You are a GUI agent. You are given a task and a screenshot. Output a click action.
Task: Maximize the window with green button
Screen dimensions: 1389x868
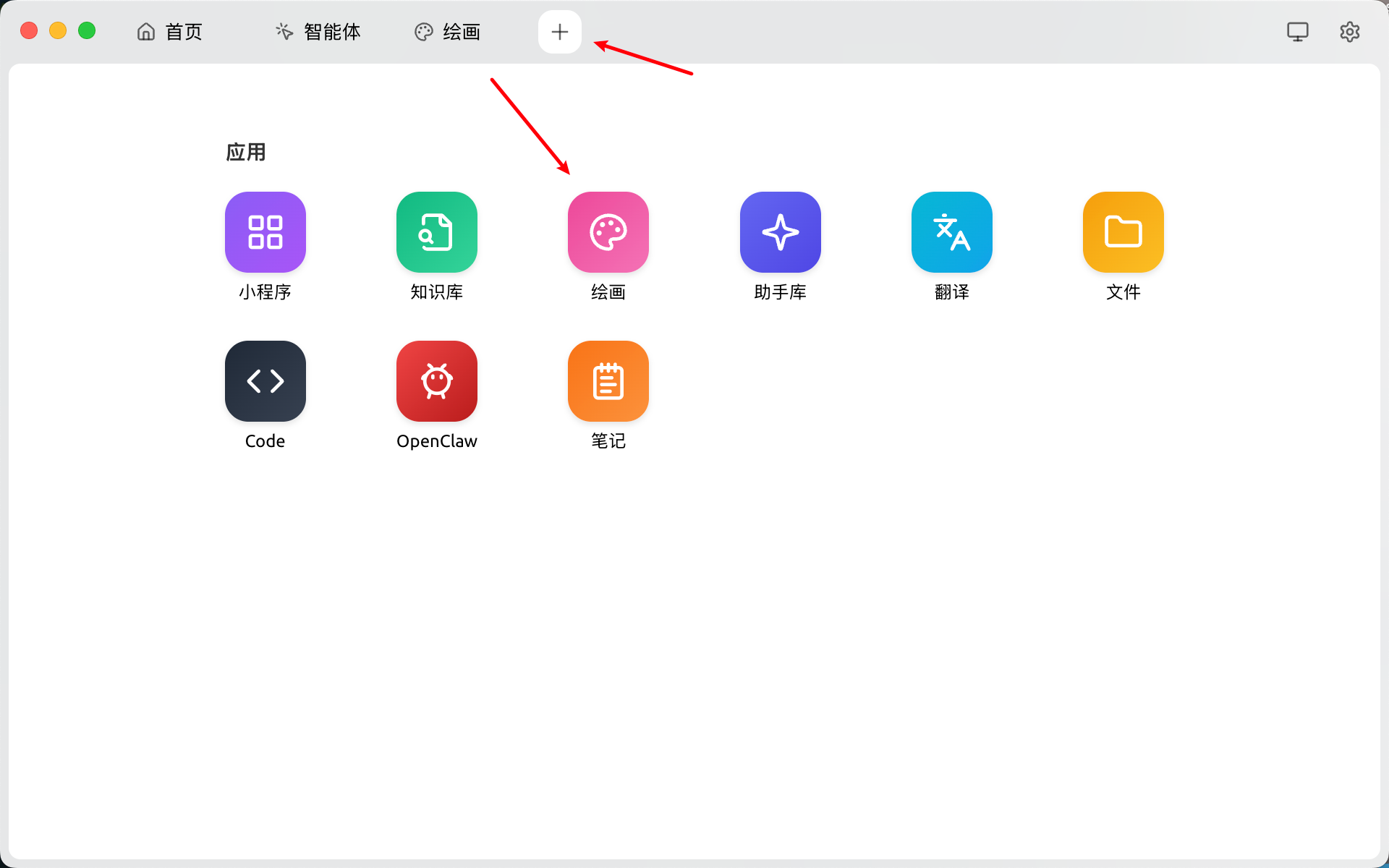87,30
